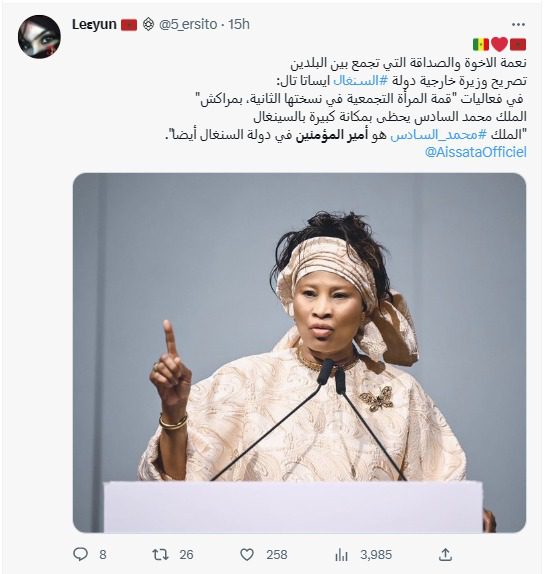Click the Leεyun display name

point(94,25)
